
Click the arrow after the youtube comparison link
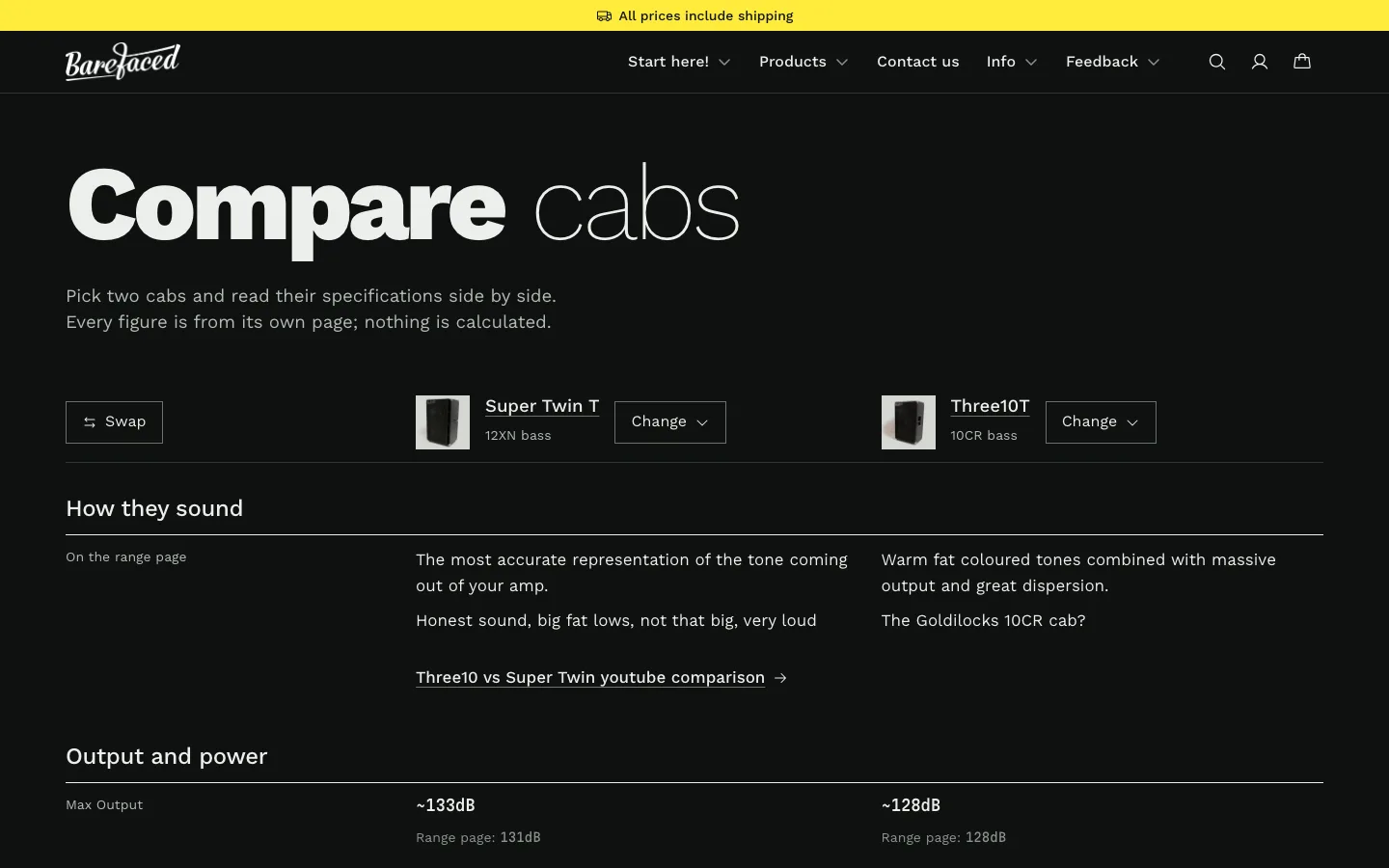(x=780, y=678)
